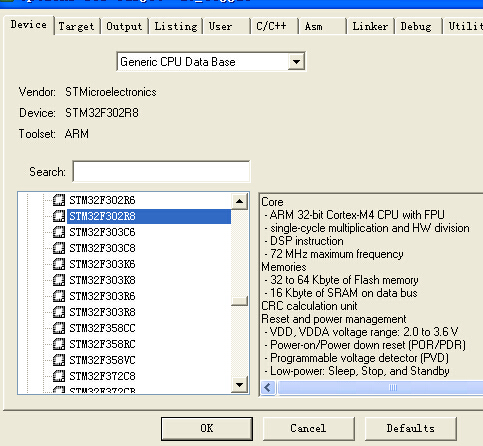This screenshot has width=483, height=446.
Task: Pick STM32F303K8 device entry
Action: pyautogui.click(x=102, y=280)
